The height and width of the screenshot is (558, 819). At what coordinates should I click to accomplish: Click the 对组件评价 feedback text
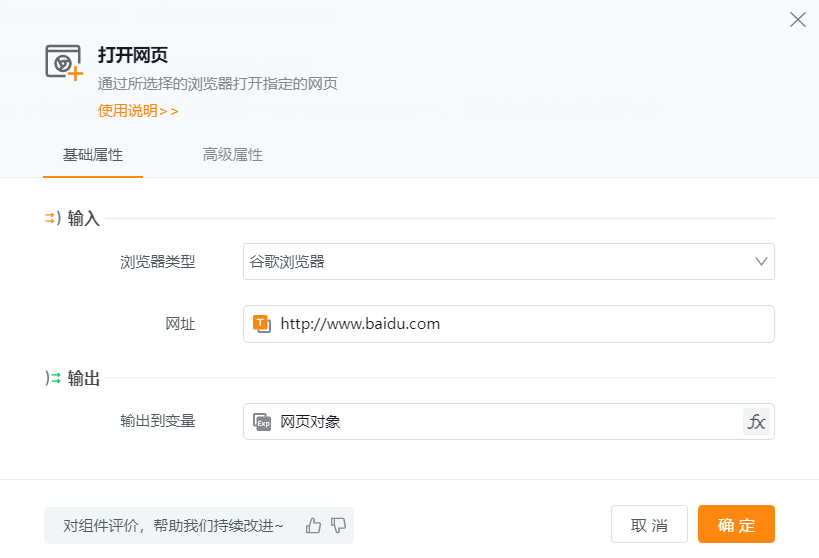coord(174,525)
